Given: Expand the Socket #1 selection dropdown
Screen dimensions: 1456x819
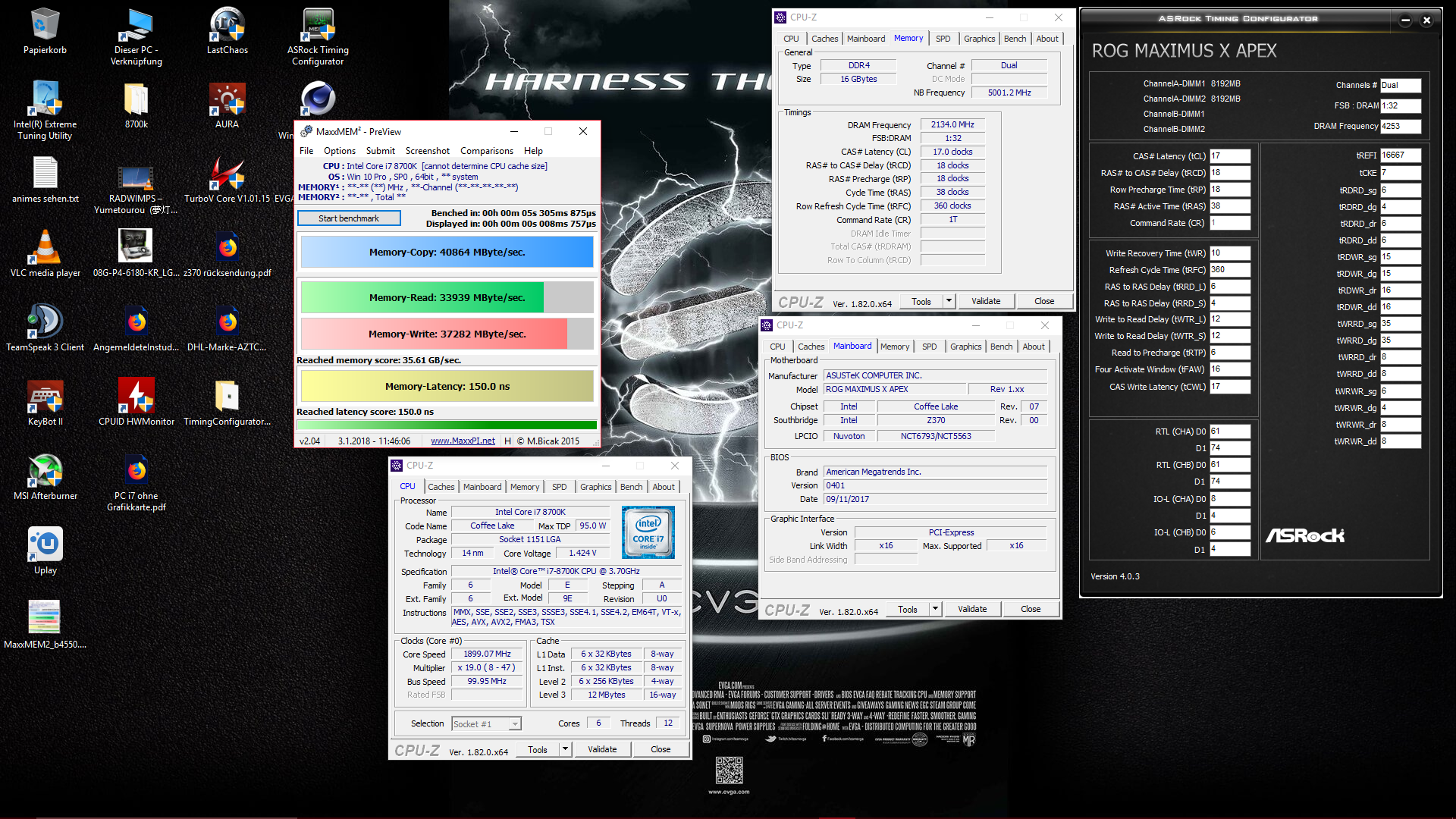Looking at the screenshot, I should click(x=515, y=724).
